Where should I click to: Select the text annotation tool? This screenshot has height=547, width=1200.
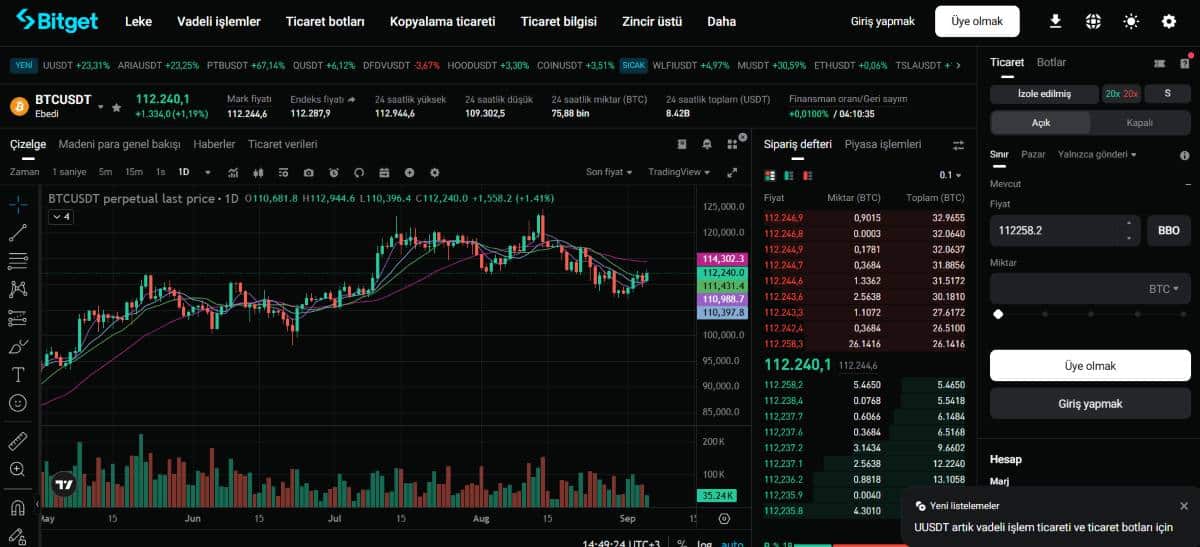click(x=18, y=375)
